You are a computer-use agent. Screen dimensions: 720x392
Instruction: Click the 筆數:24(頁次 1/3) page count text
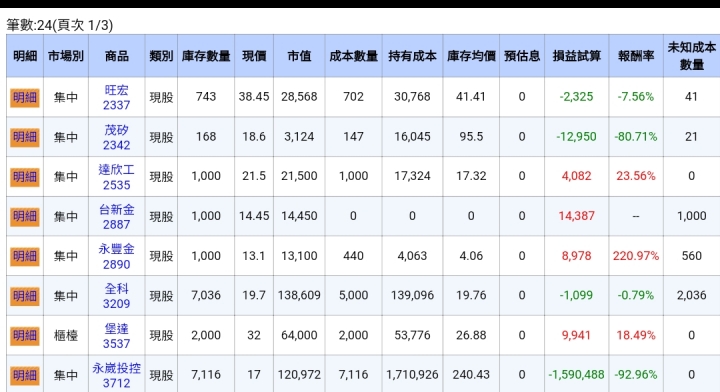(x=60, y=25)
